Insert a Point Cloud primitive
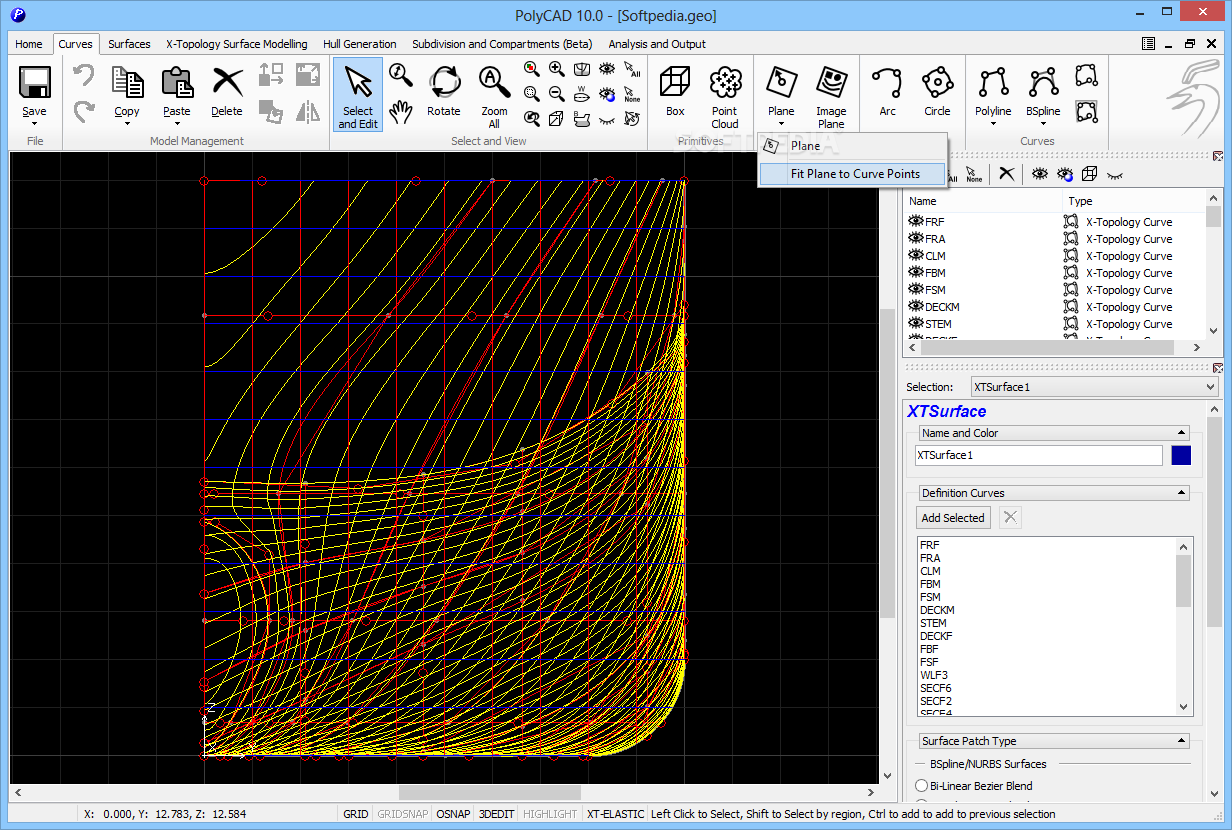 click(x=725, y=95)
